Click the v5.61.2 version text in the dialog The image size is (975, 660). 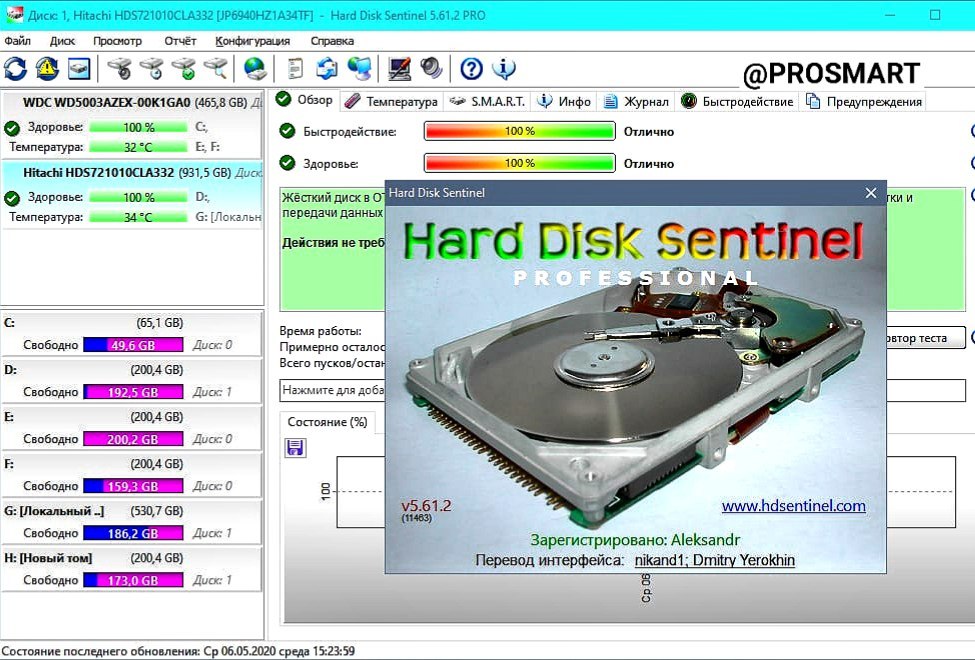tap(426, 506)
